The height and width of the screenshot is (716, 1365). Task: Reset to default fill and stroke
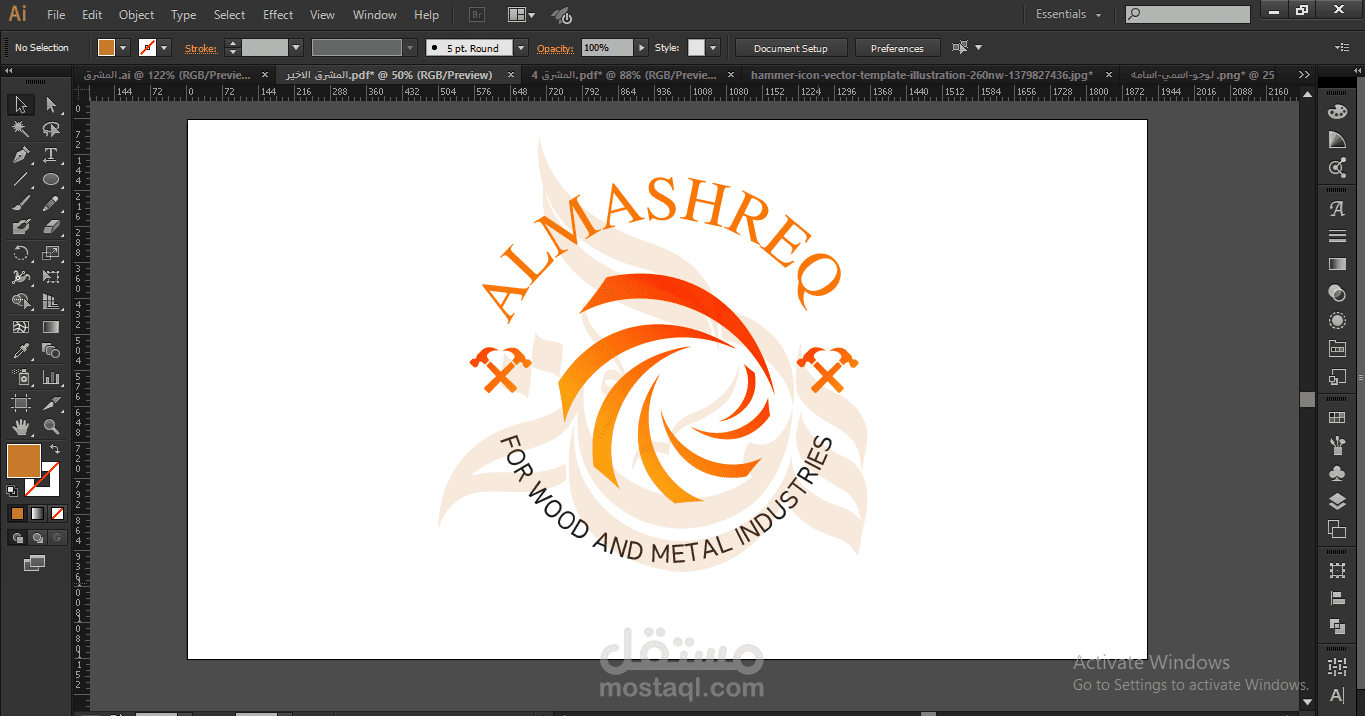tap(12, 491)
